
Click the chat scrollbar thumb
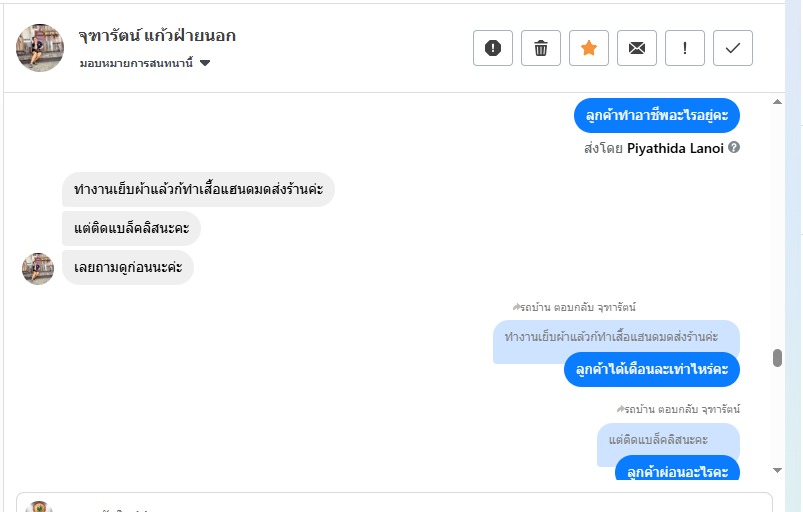tap(777, 358)
